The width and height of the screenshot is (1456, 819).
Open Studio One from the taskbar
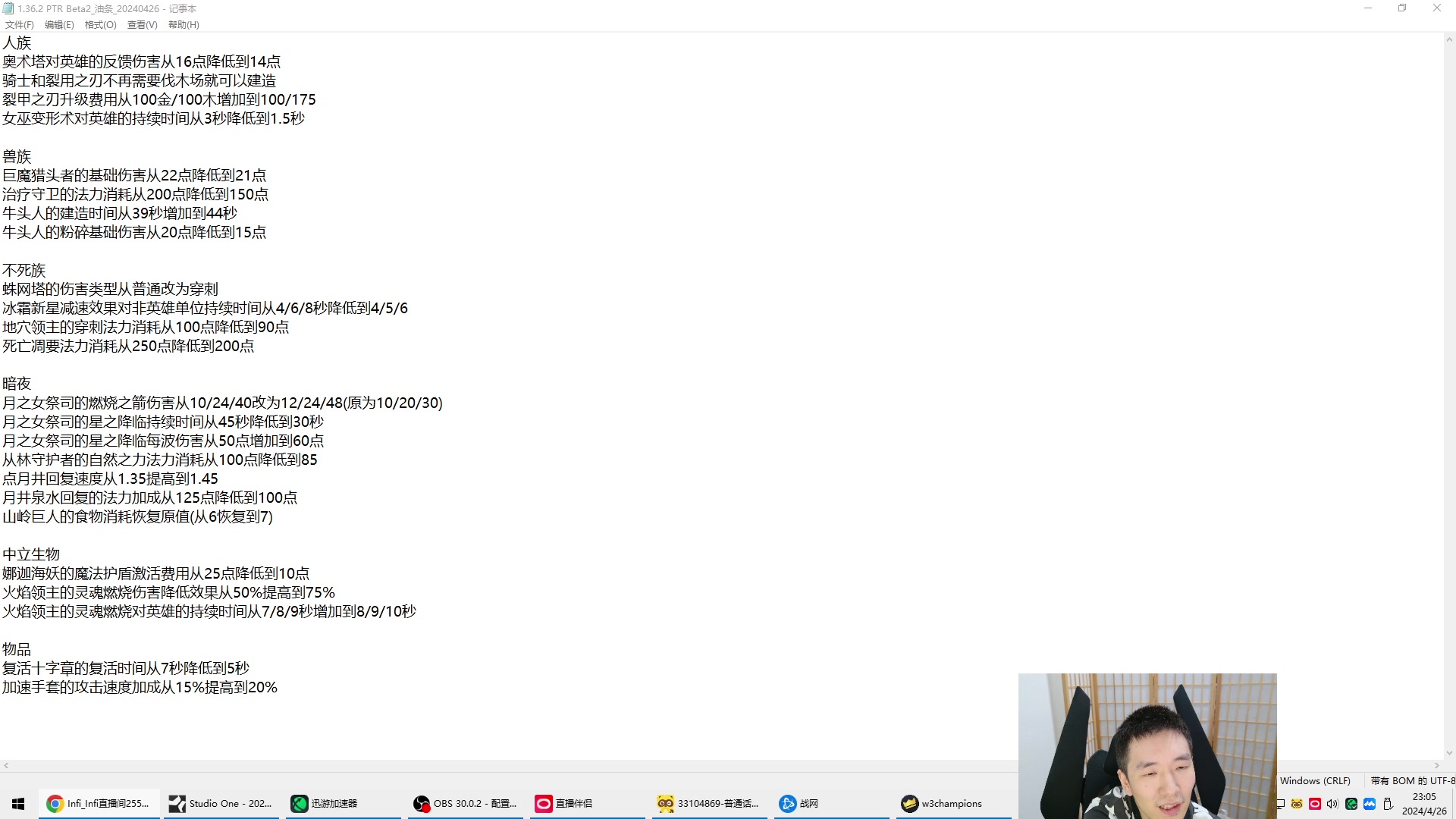pyautogui.click(x=221, y=804)
